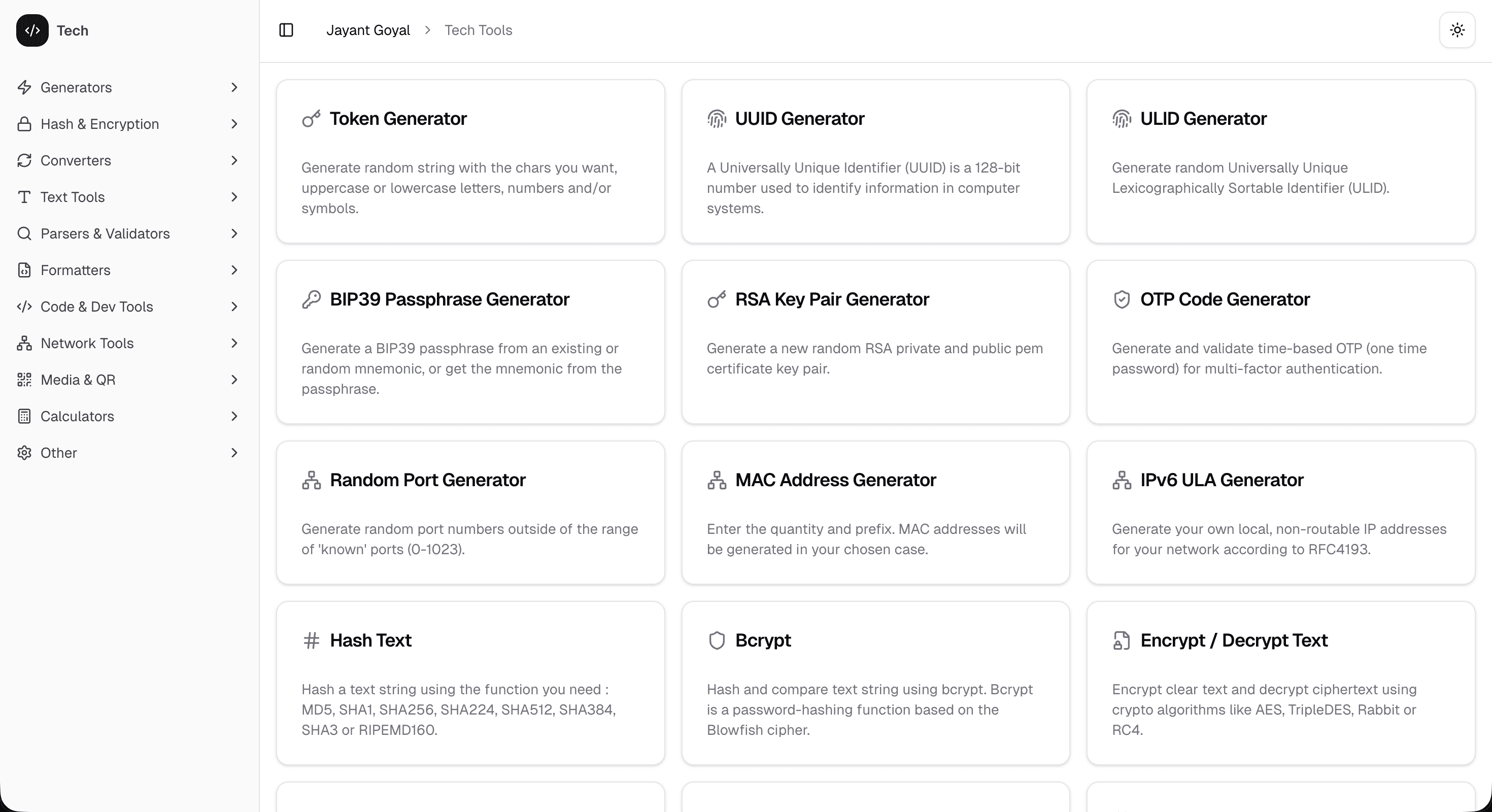
Task: Click the Encrypt / Decrypt Text file-lock icon
Action: [1122, 640]
